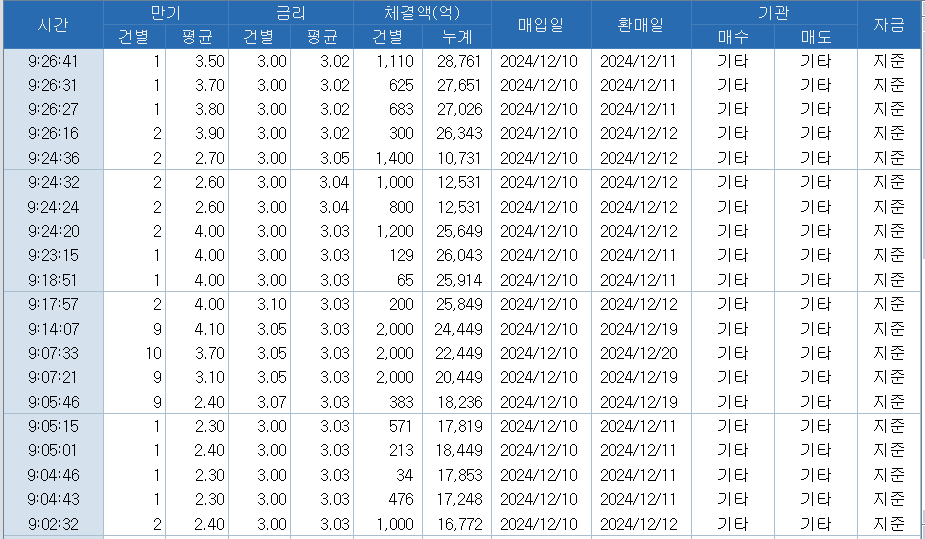Image resolution: width=925 pixels, height=539 pixels.
Task: Select the row with time 9:26:41
Action: pos(462,61)
